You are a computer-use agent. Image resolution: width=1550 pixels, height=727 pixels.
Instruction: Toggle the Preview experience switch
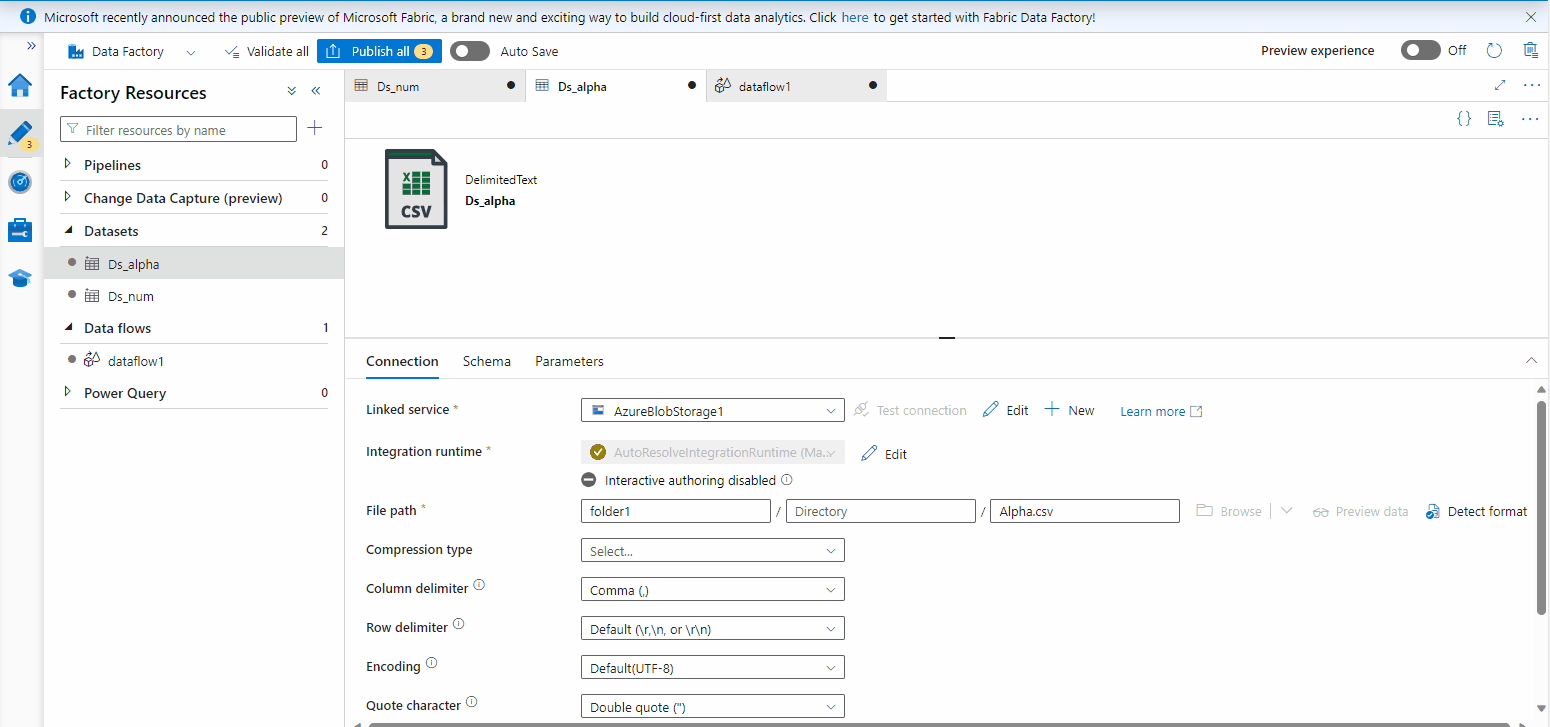(1420, 50)
